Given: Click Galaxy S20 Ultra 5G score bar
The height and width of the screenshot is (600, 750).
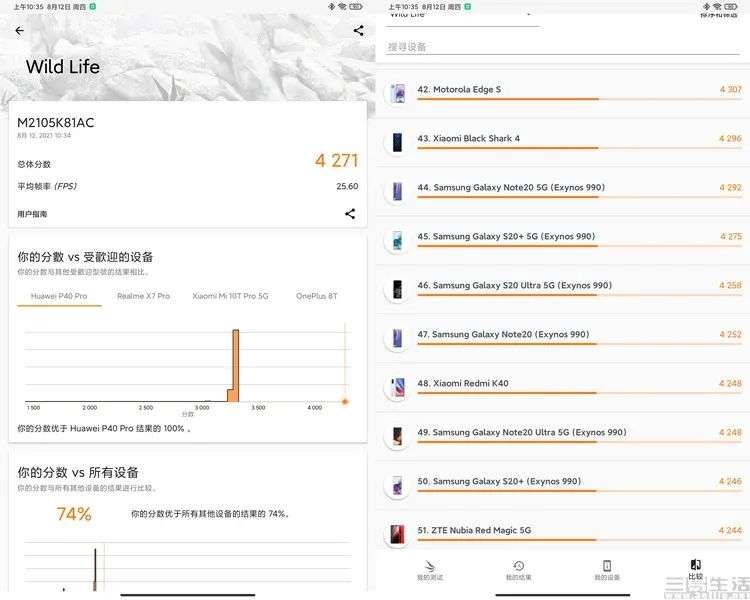Looking at the screenshot, I should (579, 295).
